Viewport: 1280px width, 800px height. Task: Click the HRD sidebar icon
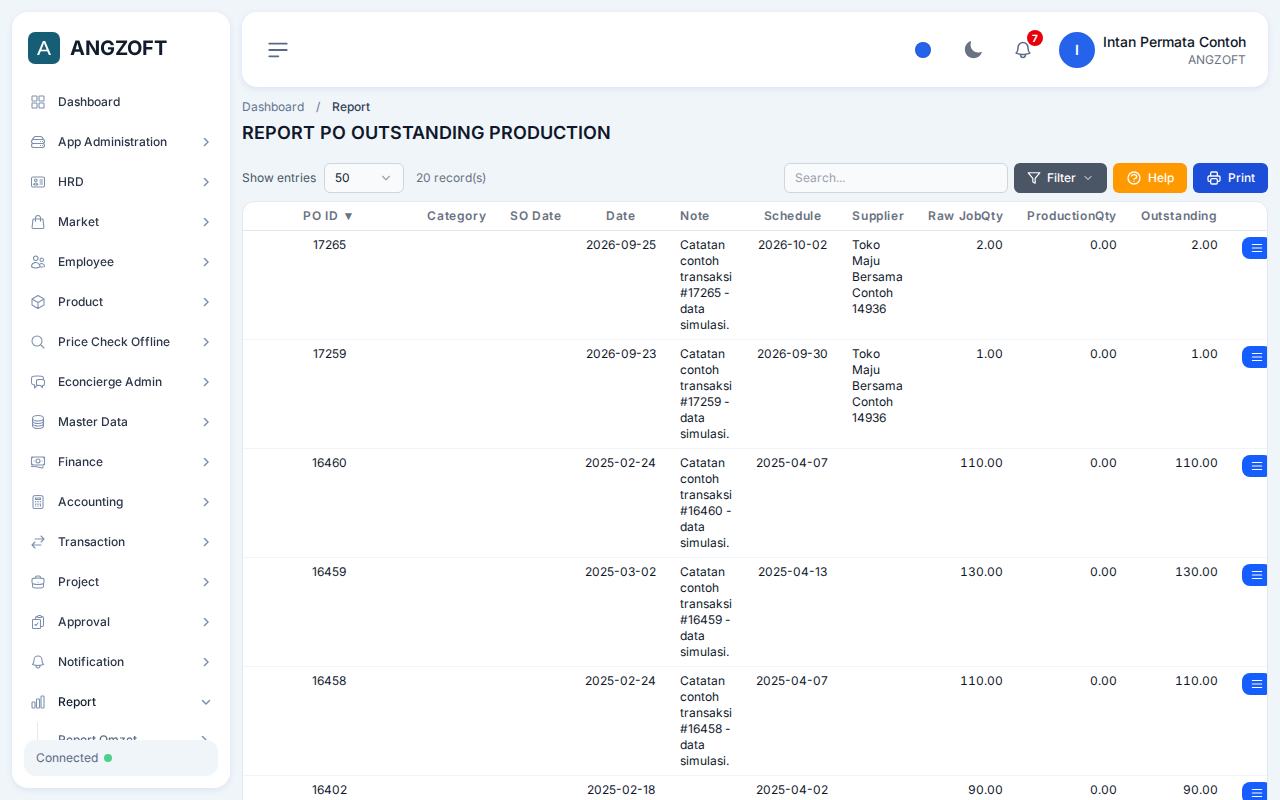pyautogui.click(x=38, y=182)
